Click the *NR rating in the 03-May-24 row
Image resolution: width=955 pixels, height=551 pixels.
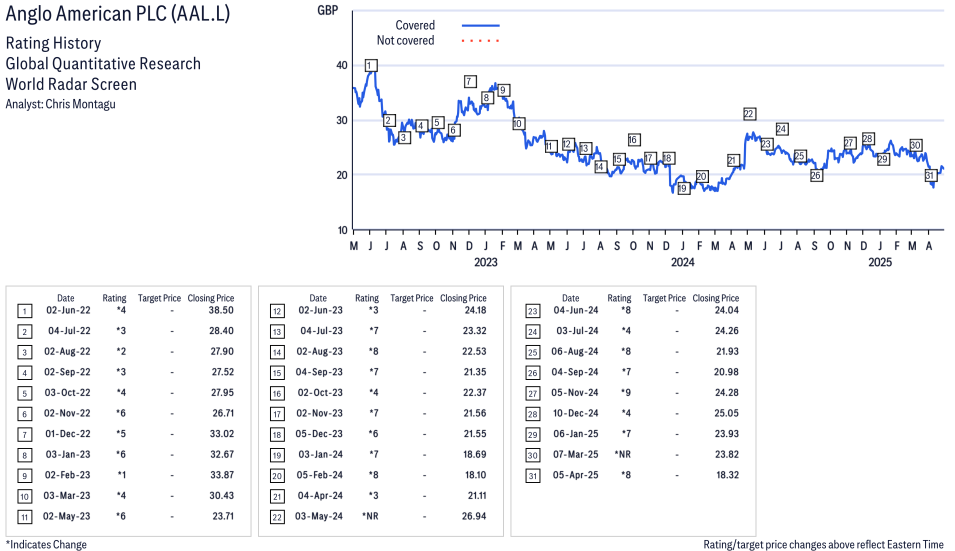370,516
